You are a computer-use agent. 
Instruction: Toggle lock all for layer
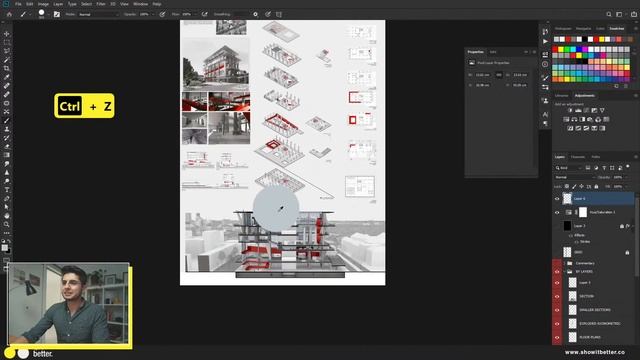596,187
